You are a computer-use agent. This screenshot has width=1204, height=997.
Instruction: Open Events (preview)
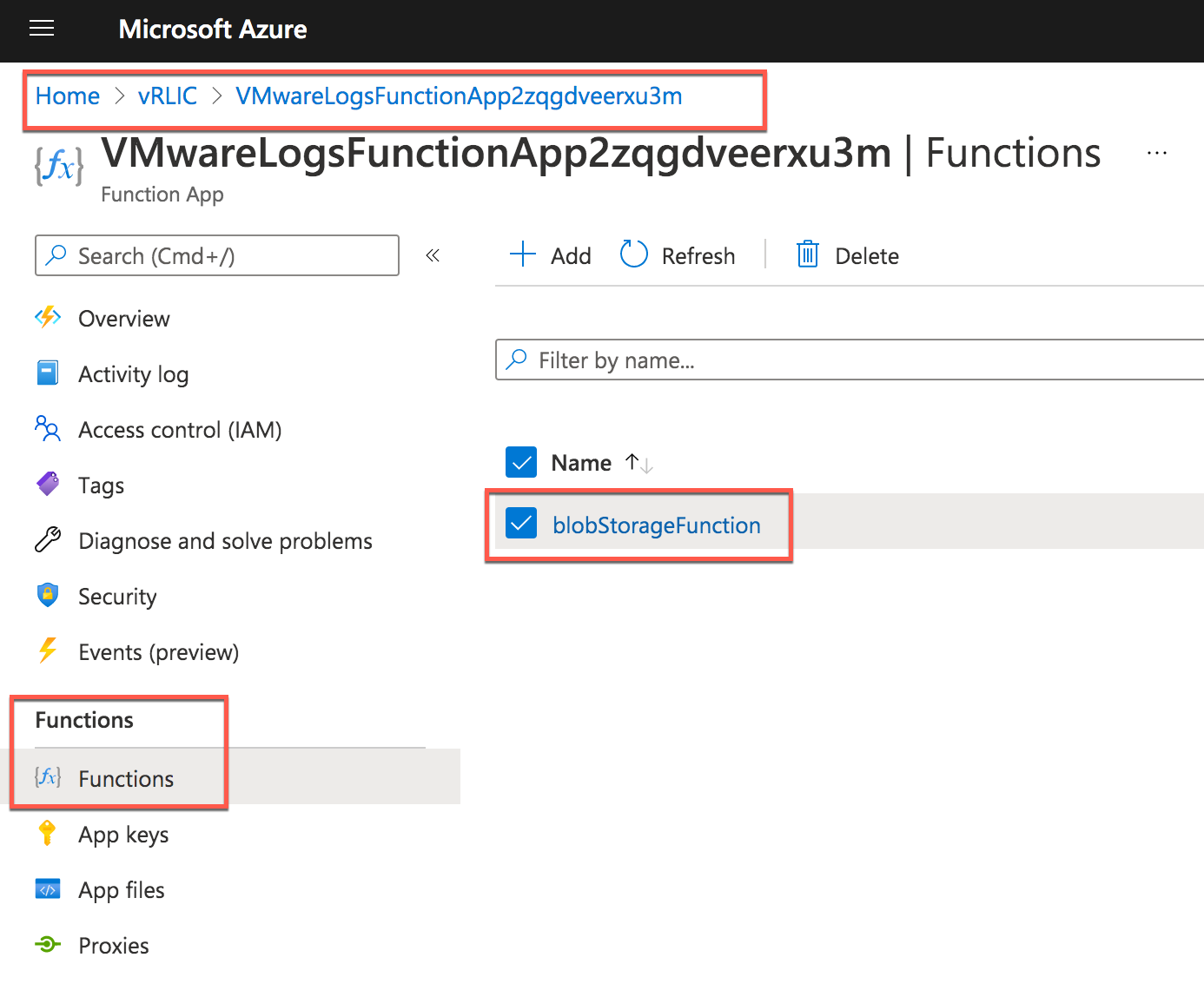tap(159, 652)
